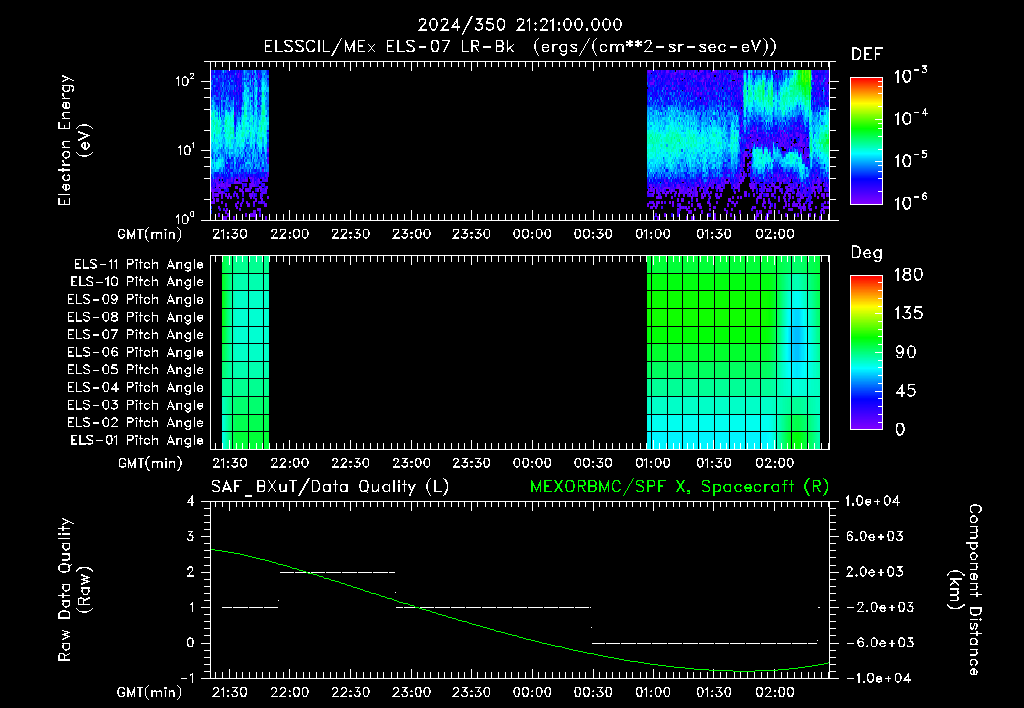
Task: Click the Component Distance (km) axis label
Action: [965, 590]
